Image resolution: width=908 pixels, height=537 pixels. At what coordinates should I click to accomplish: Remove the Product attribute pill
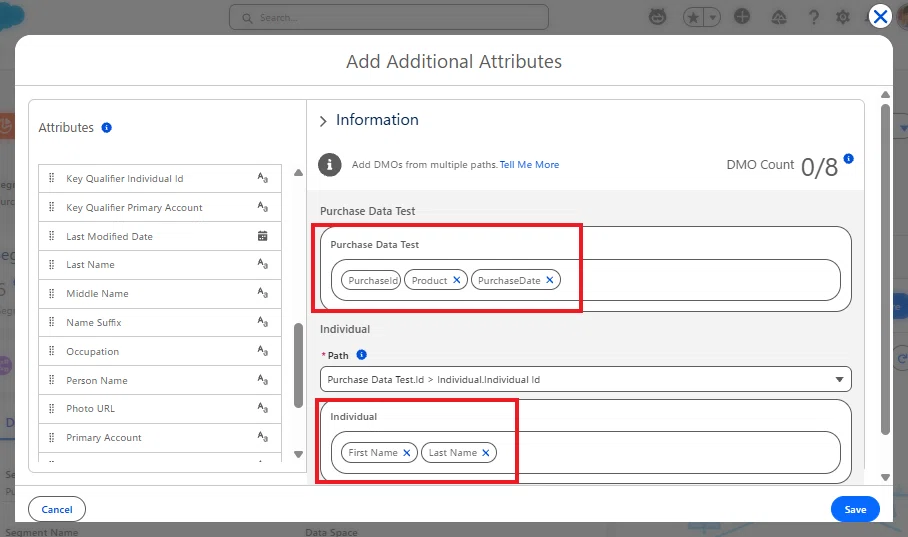[x=456, y=280]
